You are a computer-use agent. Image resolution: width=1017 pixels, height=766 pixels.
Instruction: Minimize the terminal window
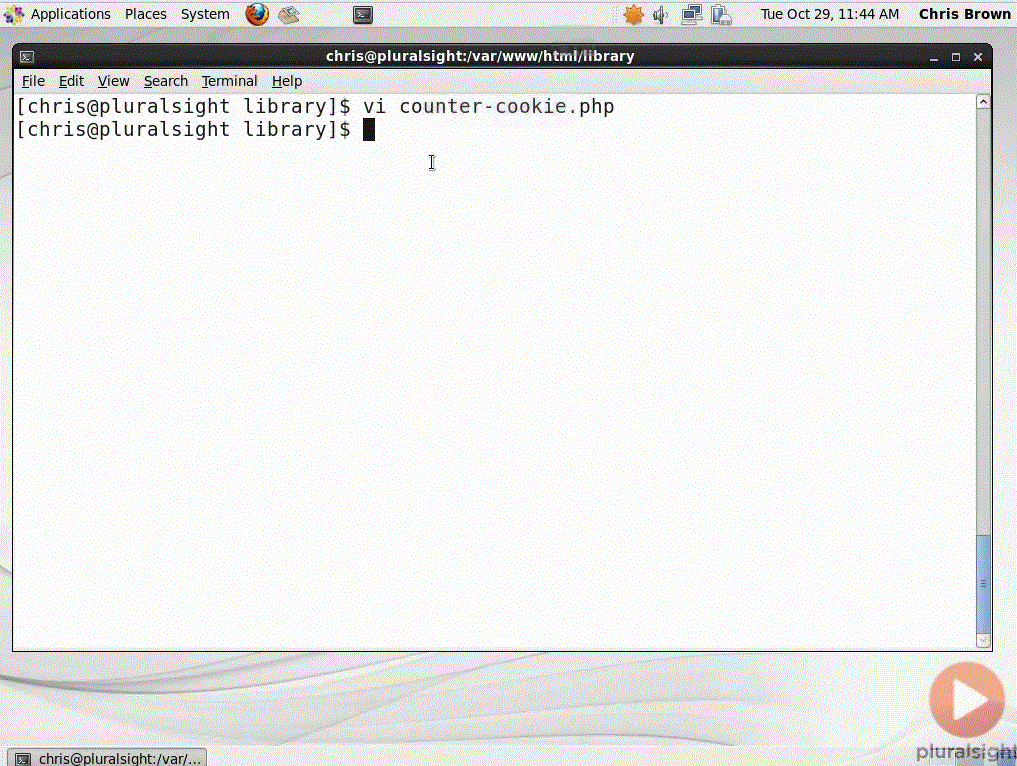point(934,58)
